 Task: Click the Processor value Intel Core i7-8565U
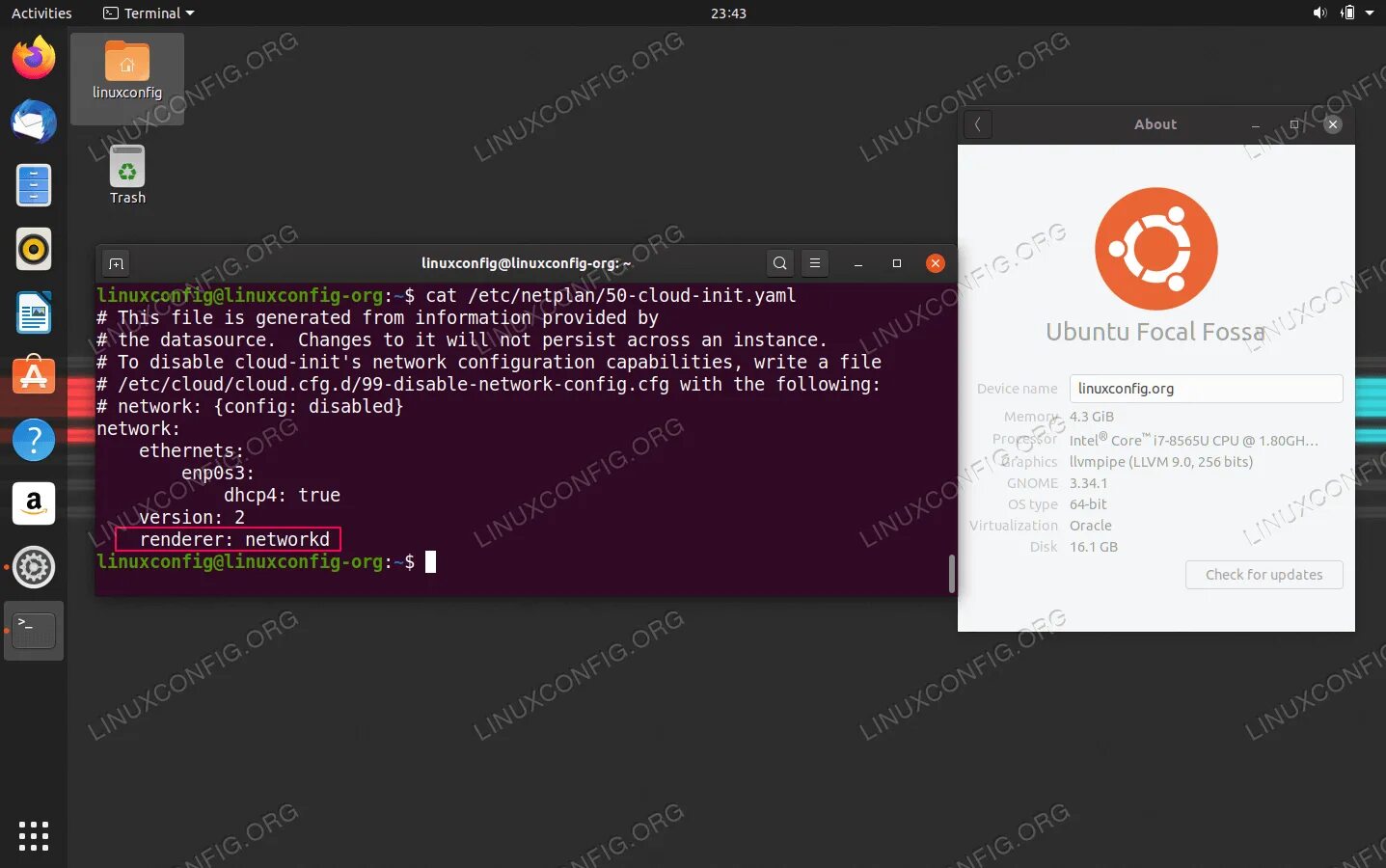[1193, 440]
